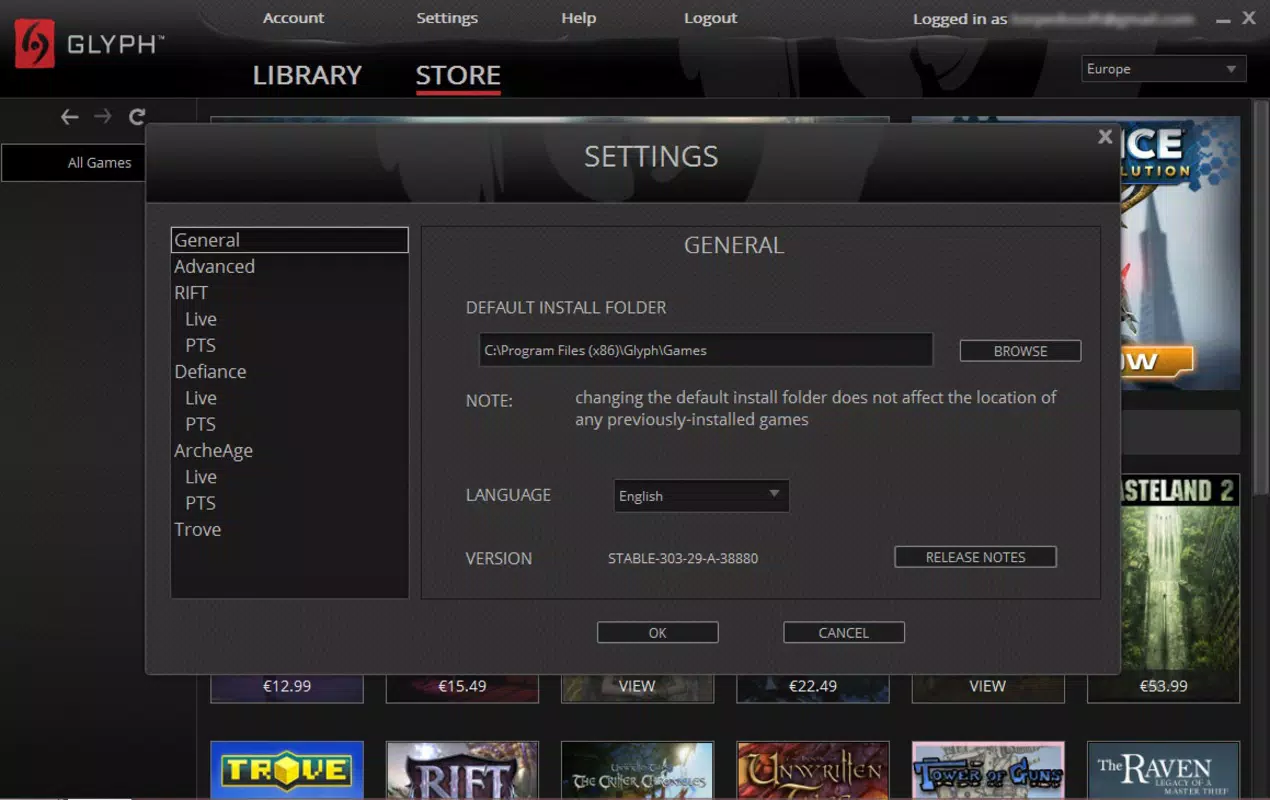Close the Settings dialog with X
This screenshot has height=800, width=1270.
[1105, 137]
